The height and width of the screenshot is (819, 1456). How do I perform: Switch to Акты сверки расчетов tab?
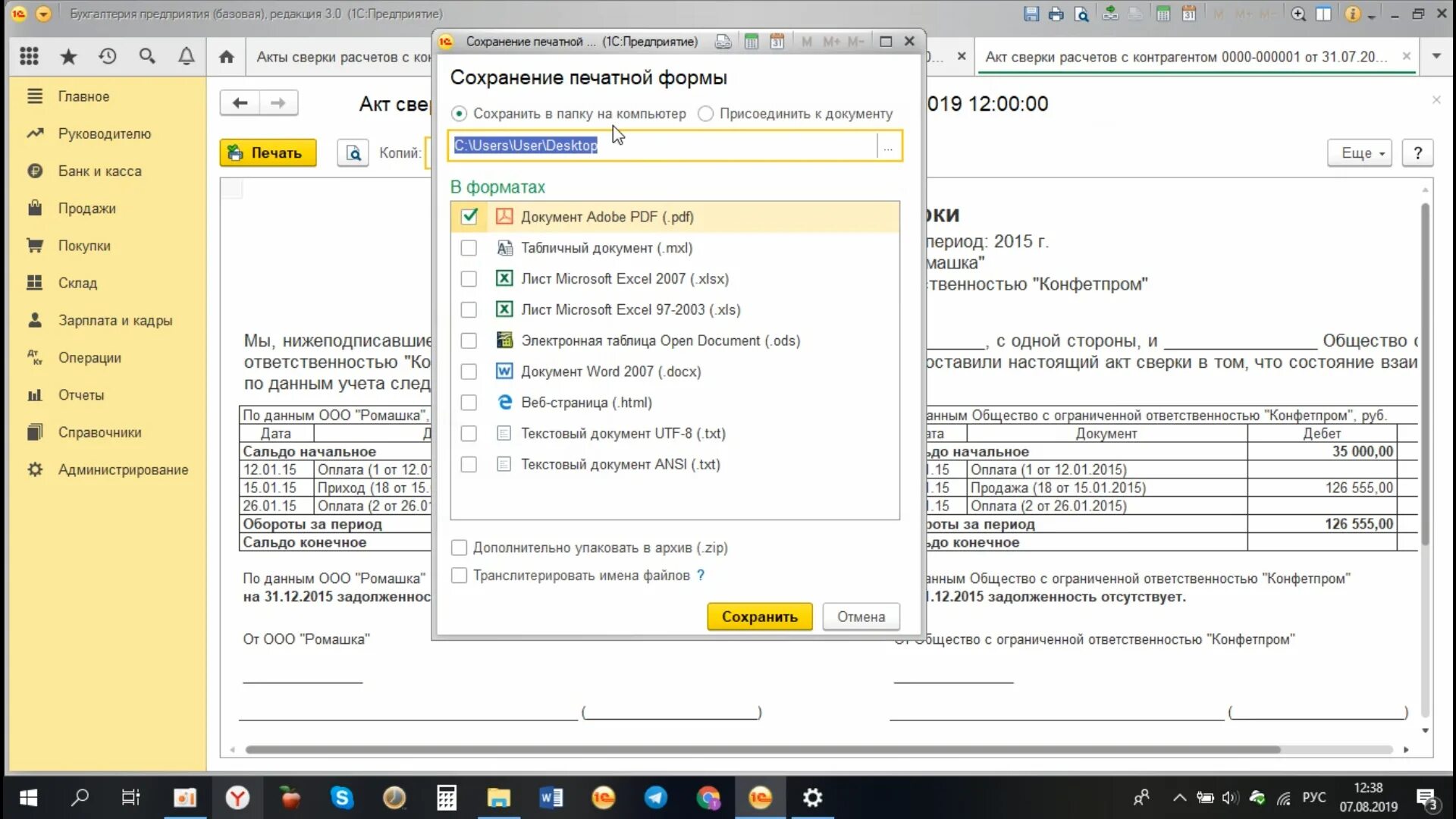[x=343, y=57]
